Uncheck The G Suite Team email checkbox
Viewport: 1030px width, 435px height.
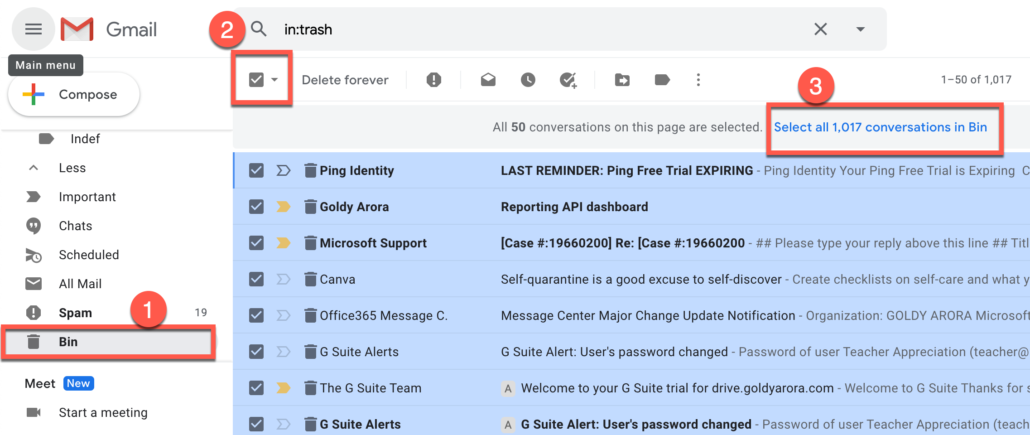256,388
